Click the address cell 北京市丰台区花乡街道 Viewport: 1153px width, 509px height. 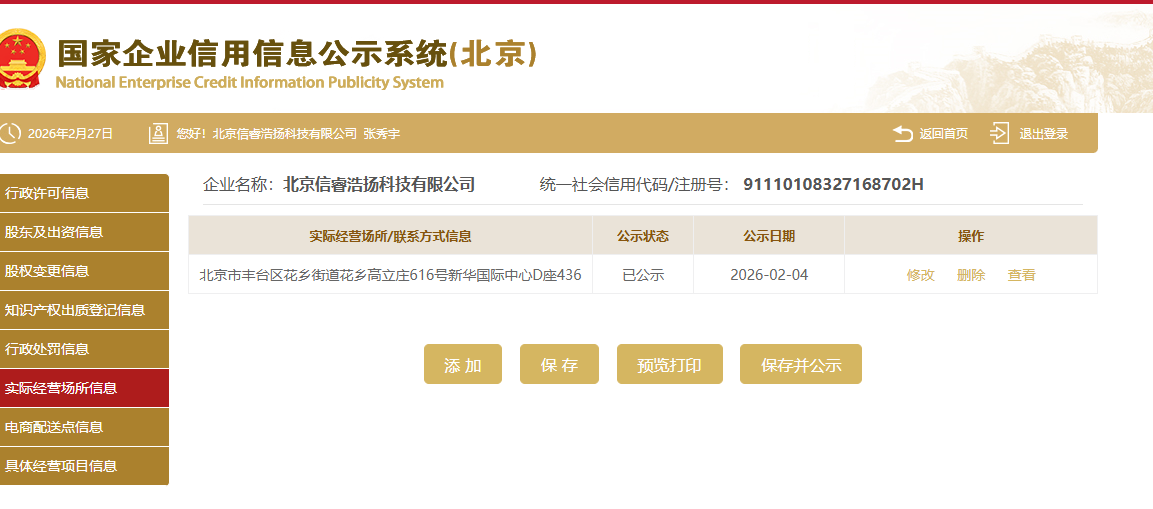tap(390, 275)
